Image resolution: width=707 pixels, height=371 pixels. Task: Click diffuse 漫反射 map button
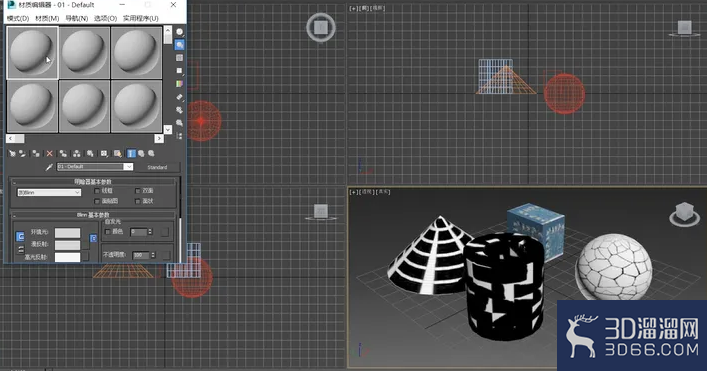(85, 245)
